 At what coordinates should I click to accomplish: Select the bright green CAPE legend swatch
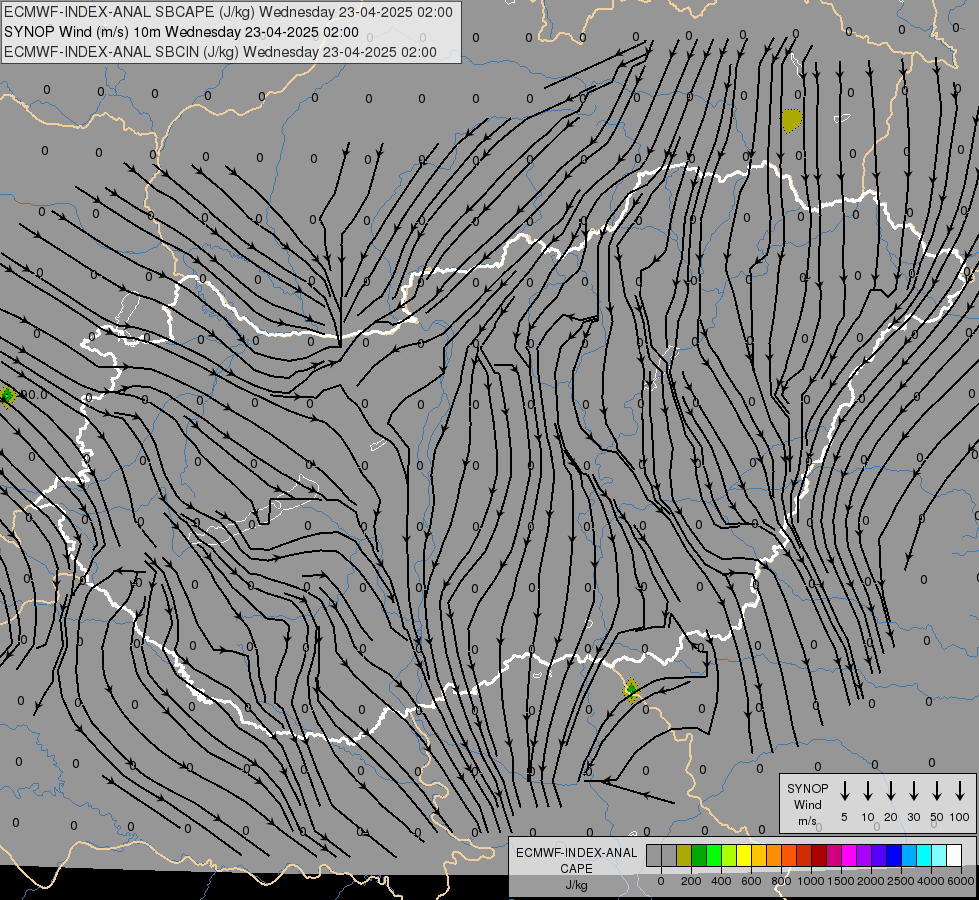click(x=714, y=855)
